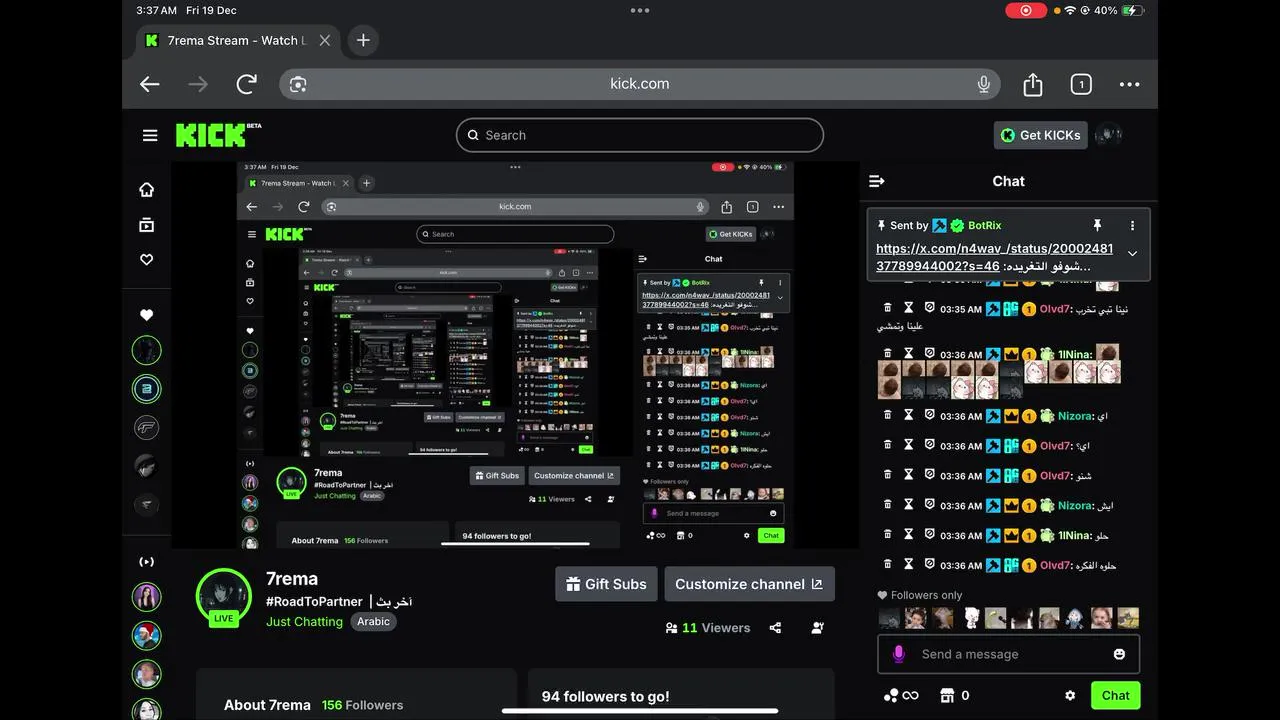The width and height of the screenshot is (1280, 720).
Task: Go forward in the browser
Action: point(198,84)
